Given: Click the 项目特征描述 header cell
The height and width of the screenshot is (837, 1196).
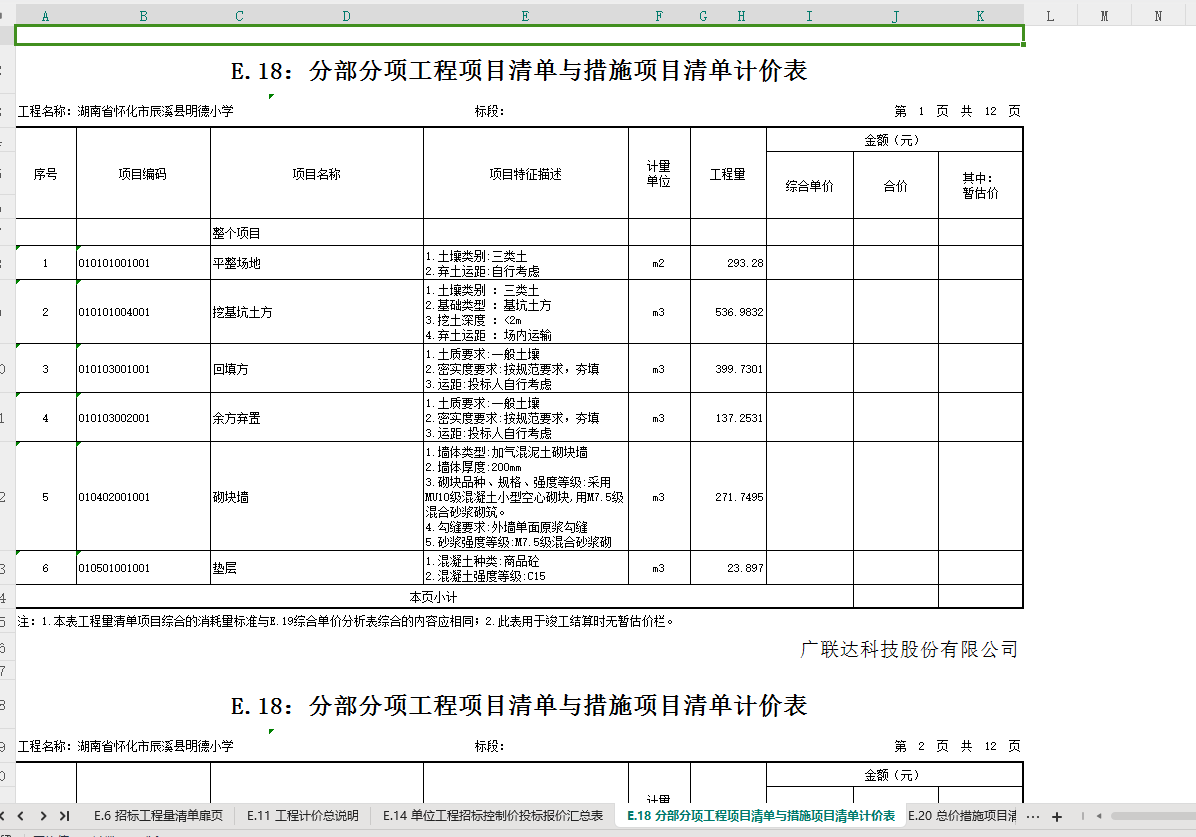Looking at the screenshot, I should [526, 174].
